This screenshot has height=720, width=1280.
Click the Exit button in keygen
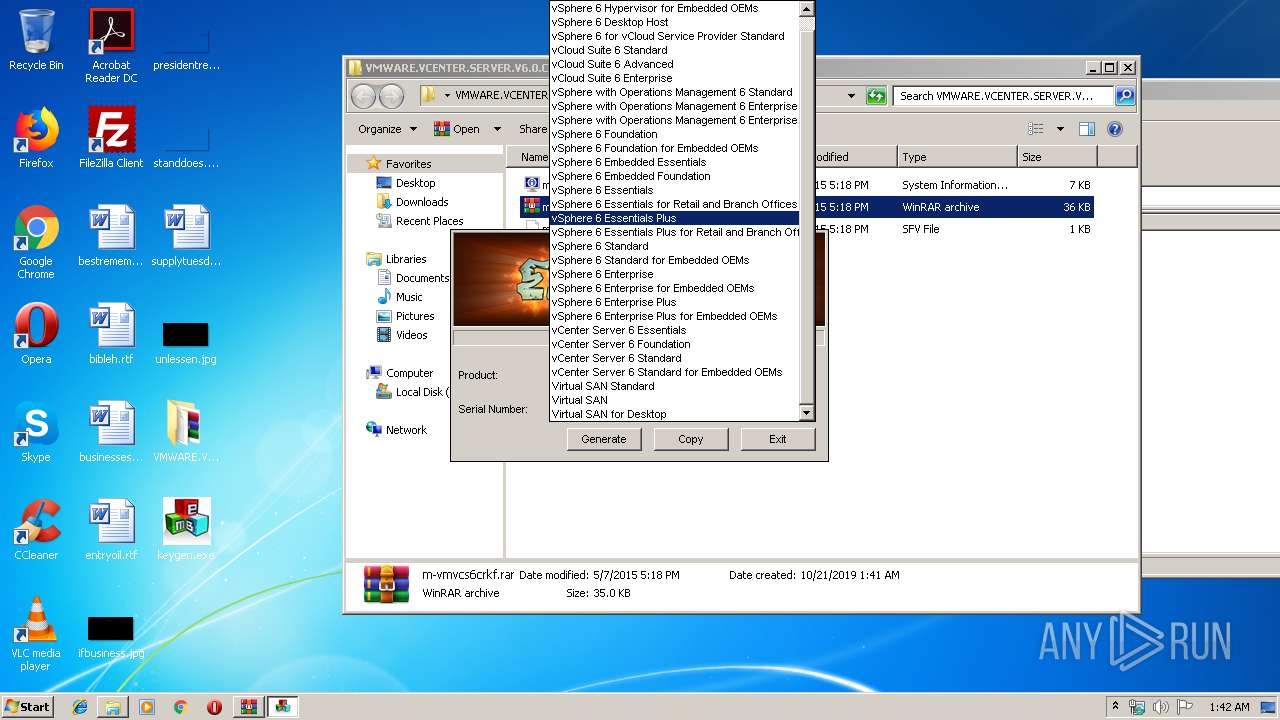(778, 439)
